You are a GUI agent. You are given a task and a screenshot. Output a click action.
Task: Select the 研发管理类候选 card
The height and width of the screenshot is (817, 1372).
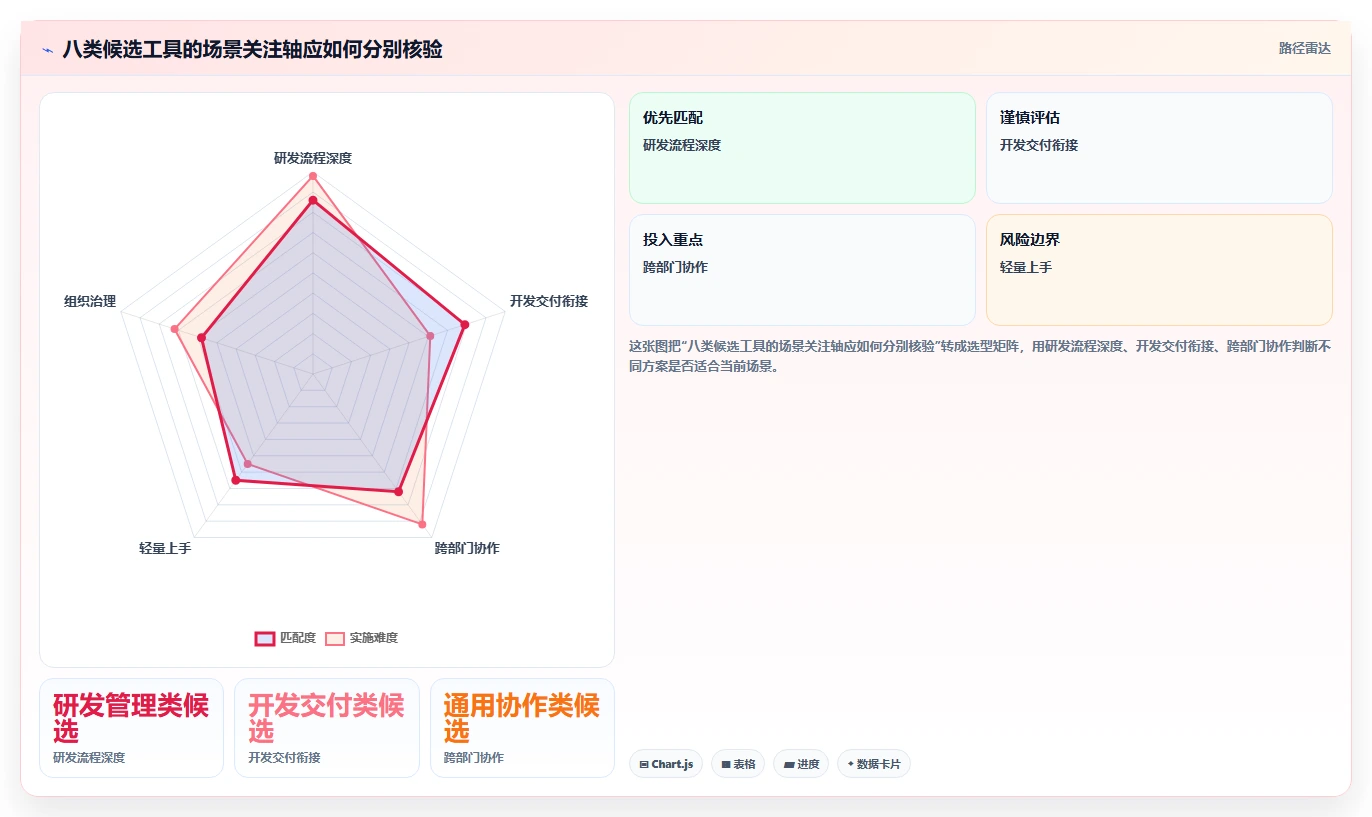tap(131, 728)
